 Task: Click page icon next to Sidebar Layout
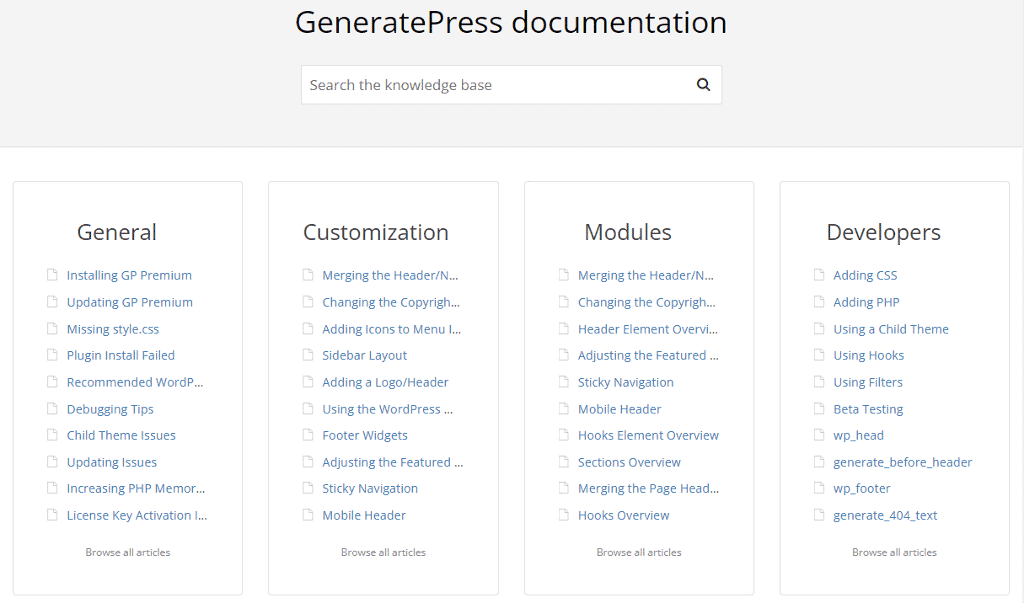(308, 355)
